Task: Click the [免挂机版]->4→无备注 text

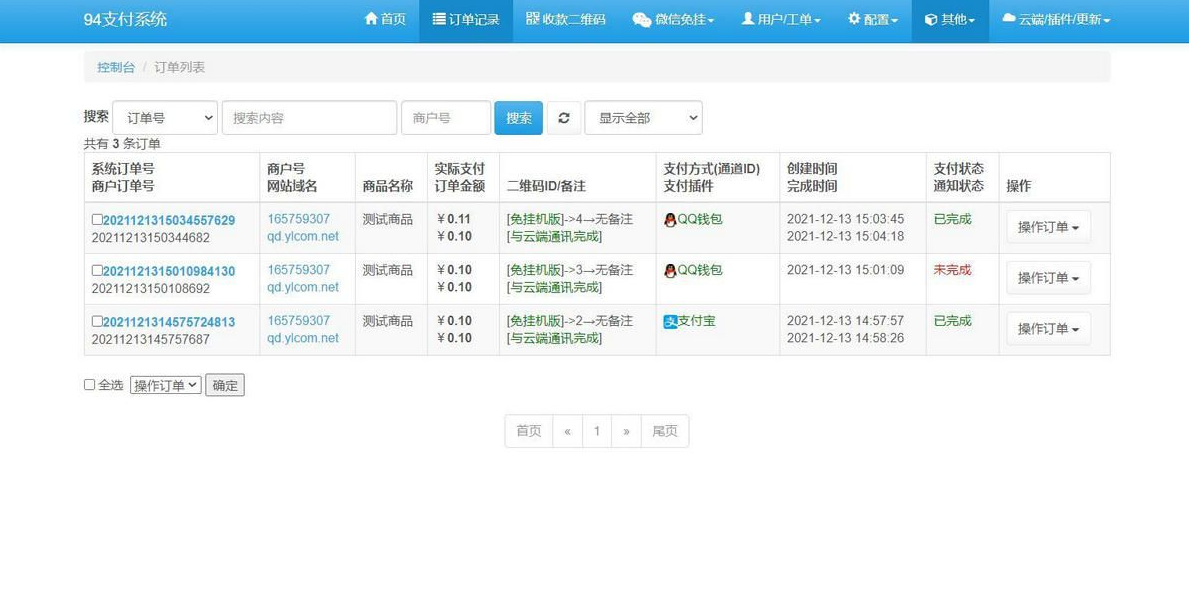Action: (569, 218)
